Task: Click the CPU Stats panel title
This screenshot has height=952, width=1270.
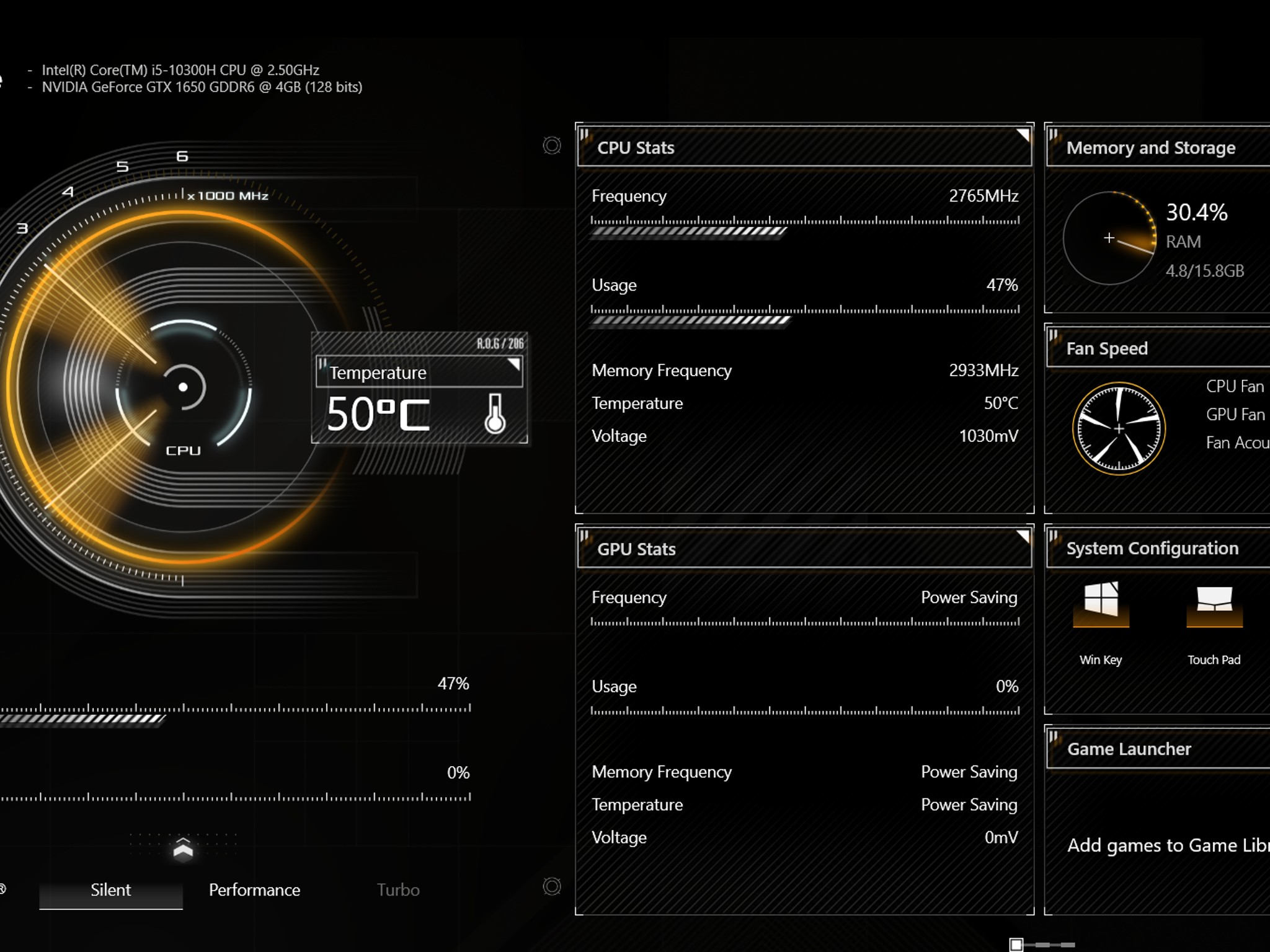Action: click(636, 148)
